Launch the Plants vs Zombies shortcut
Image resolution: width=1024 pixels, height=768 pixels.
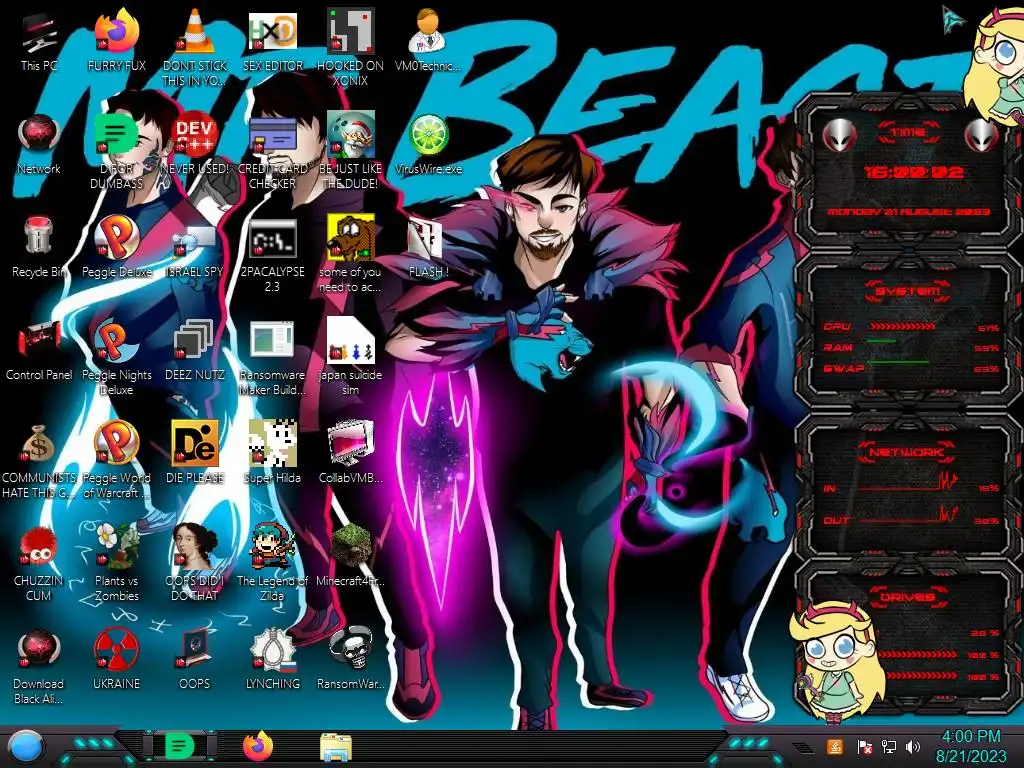(117, 564)
